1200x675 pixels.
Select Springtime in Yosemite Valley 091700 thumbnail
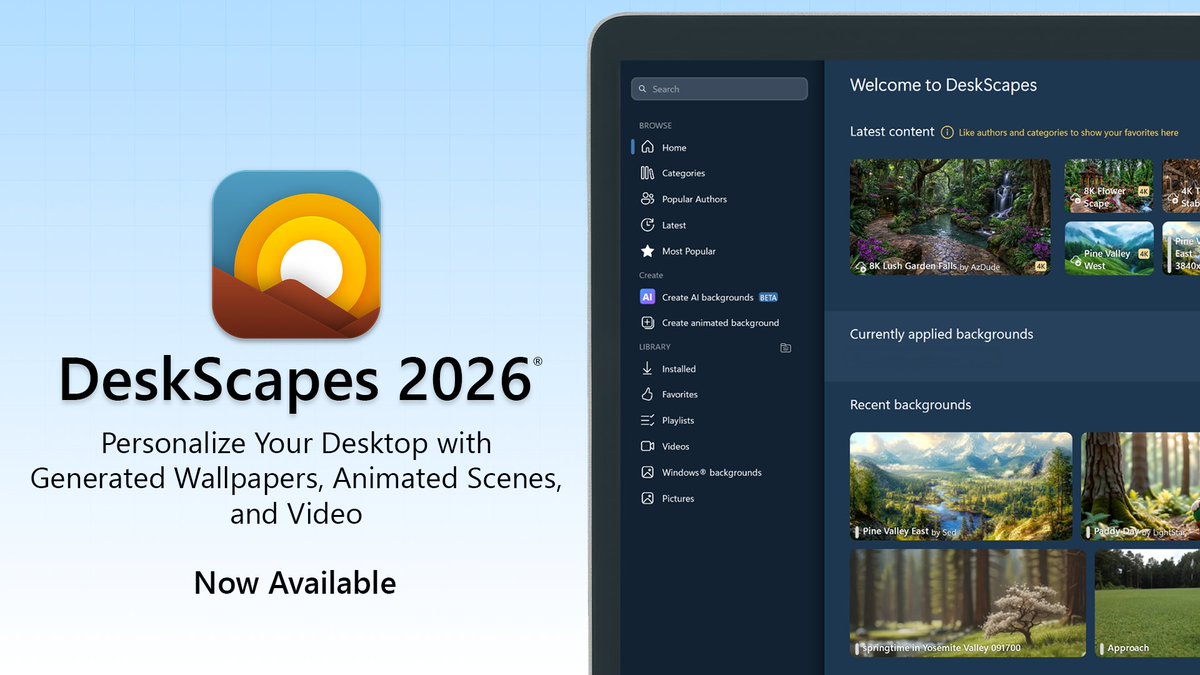(x=968, y=603)
